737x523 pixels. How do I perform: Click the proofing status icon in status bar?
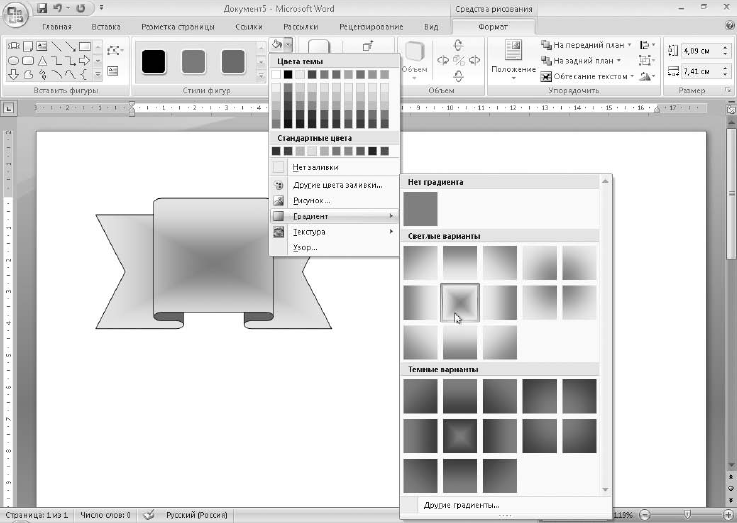tap(149, 515)
